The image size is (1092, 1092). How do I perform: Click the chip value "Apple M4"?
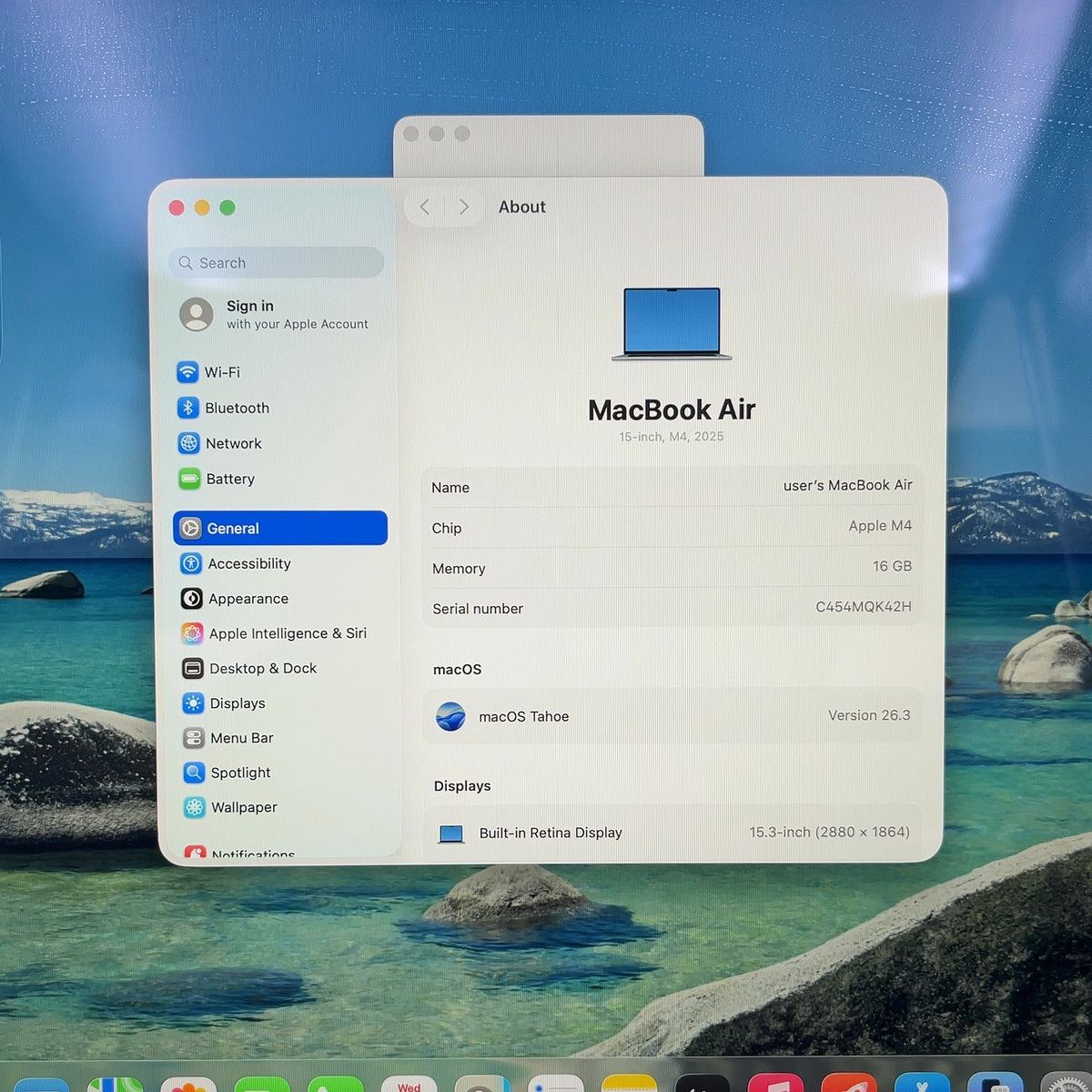(880, 526)
